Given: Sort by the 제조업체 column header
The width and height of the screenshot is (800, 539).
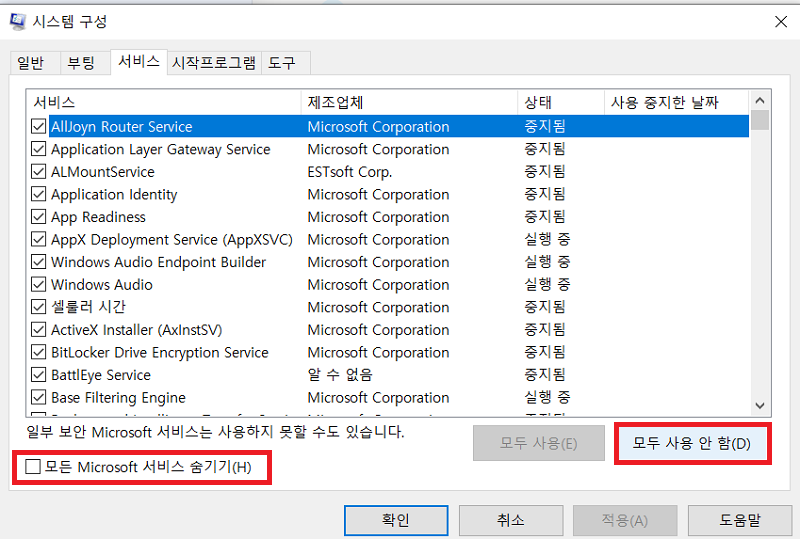Looking at the screenshot, I should tap(409, 102).
